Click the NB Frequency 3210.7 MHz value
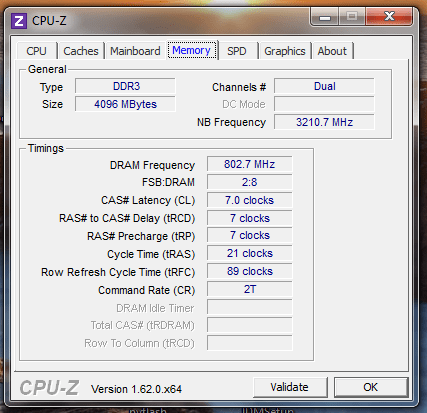The height and width of the screenshot is (413, 427). (x=324, y=122)
